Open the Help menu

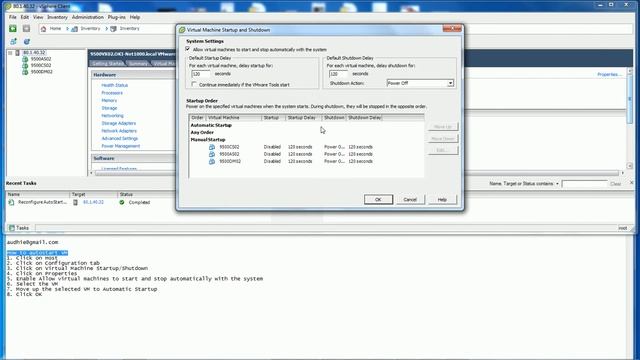pyautogui.click(x=135, y=17)
